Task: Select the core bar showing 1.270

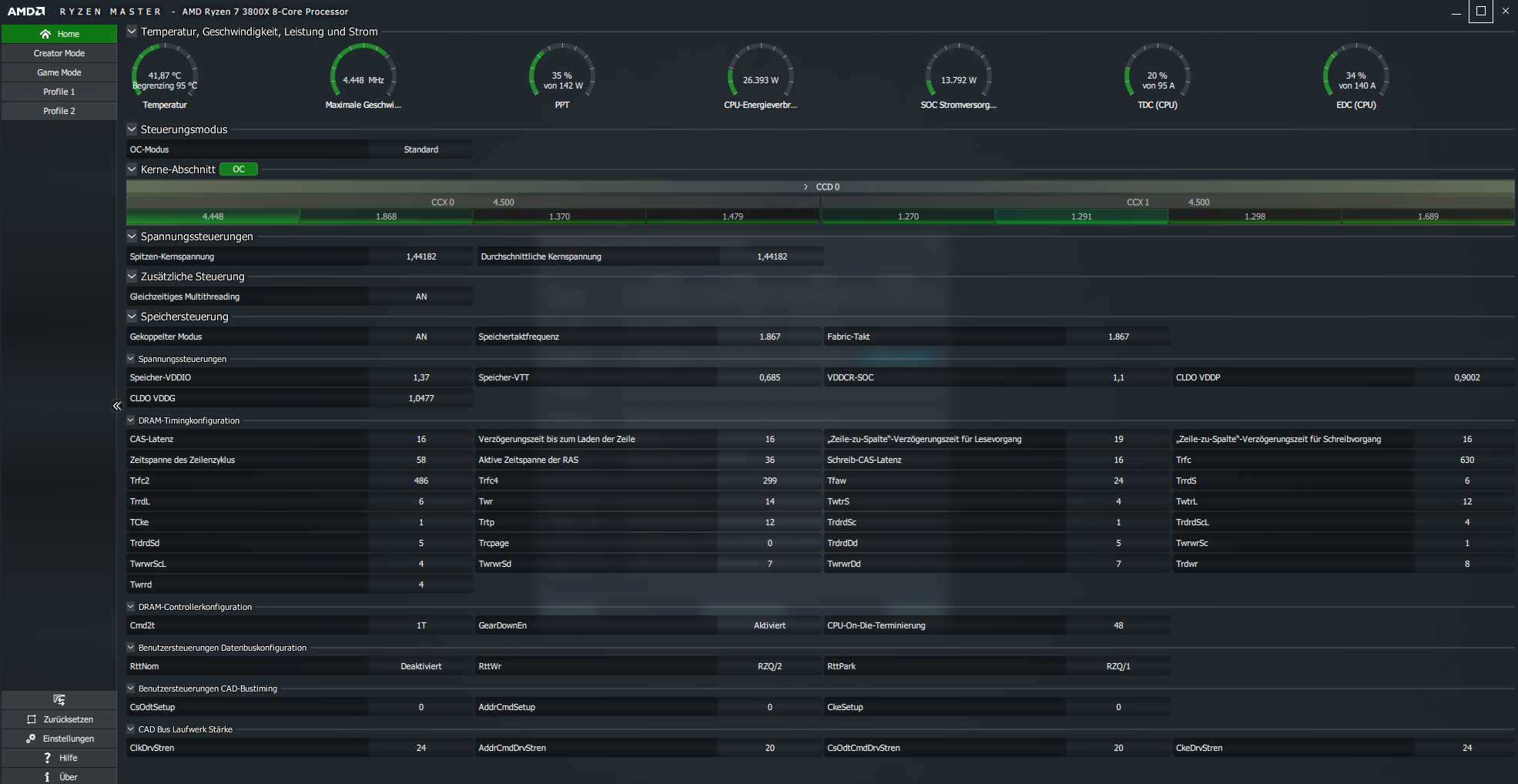Action: click(x=908, y=216)
